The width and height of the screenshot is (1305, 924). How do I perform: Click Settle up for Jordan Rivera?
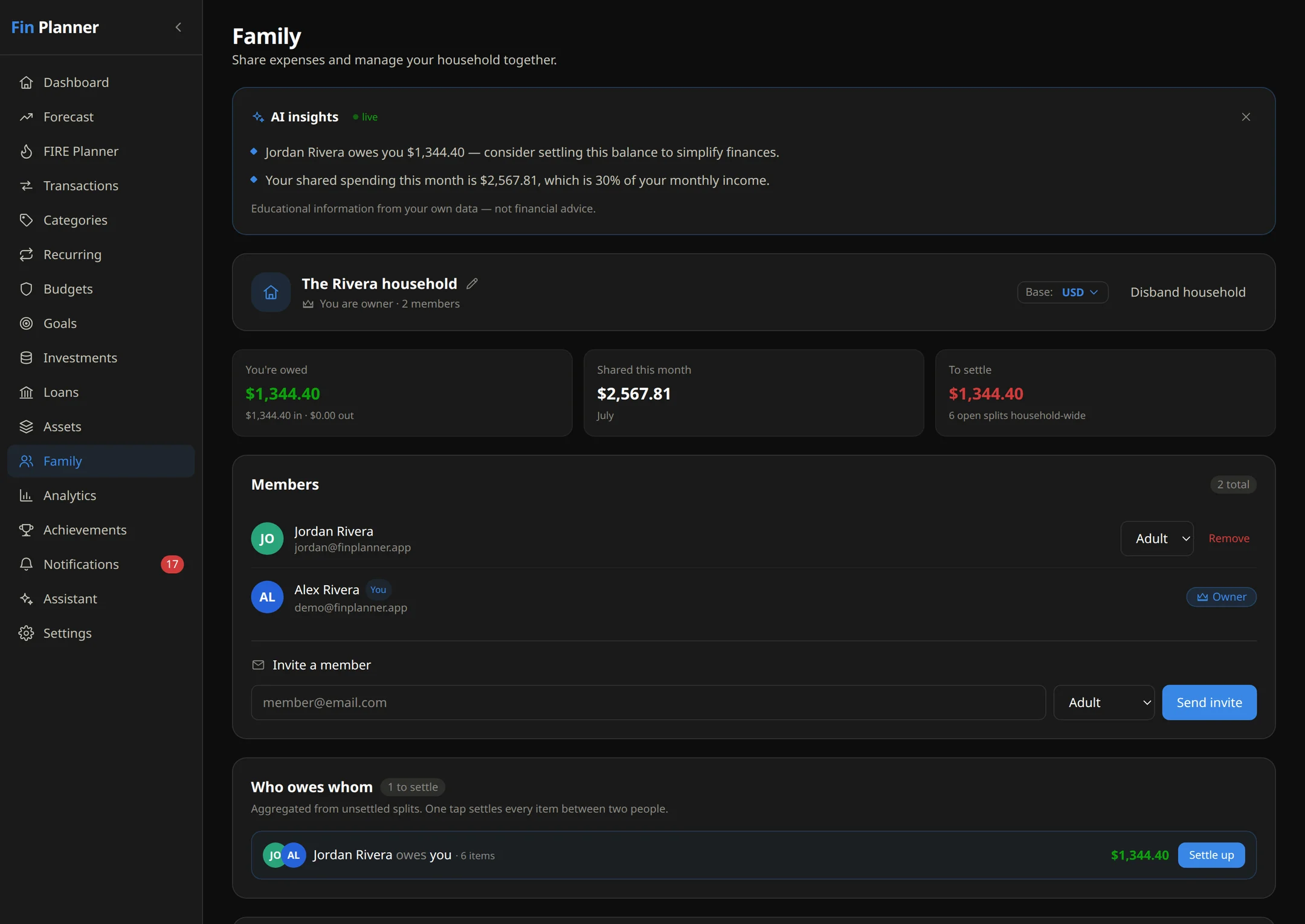(x=1211, y=855)
